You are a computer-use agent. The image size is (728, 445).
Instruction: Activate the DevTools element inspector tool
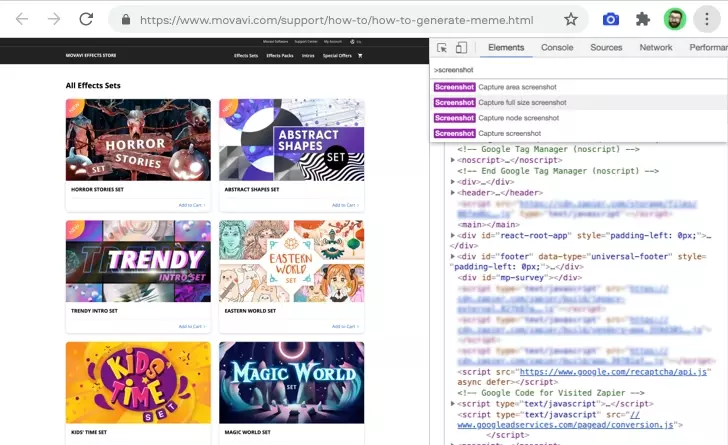(x=442, y=48)
